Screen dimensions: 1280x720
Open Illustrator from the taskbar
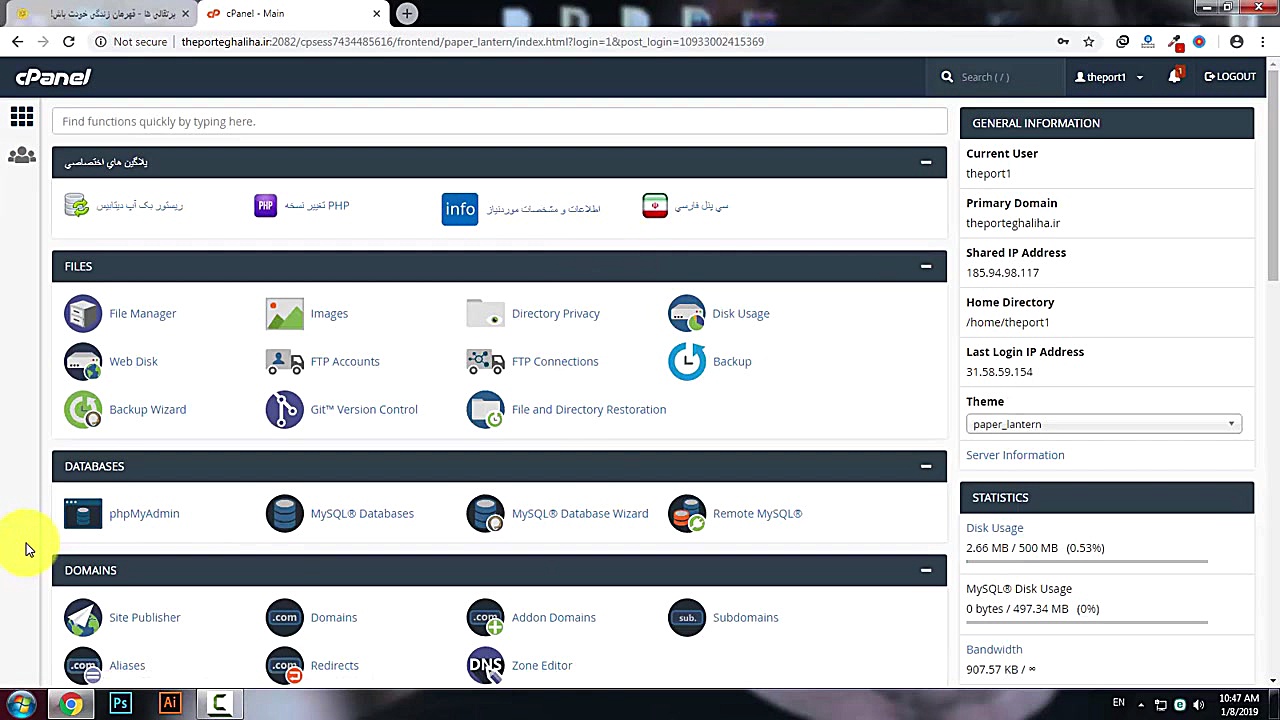click(x=169, y=704)
